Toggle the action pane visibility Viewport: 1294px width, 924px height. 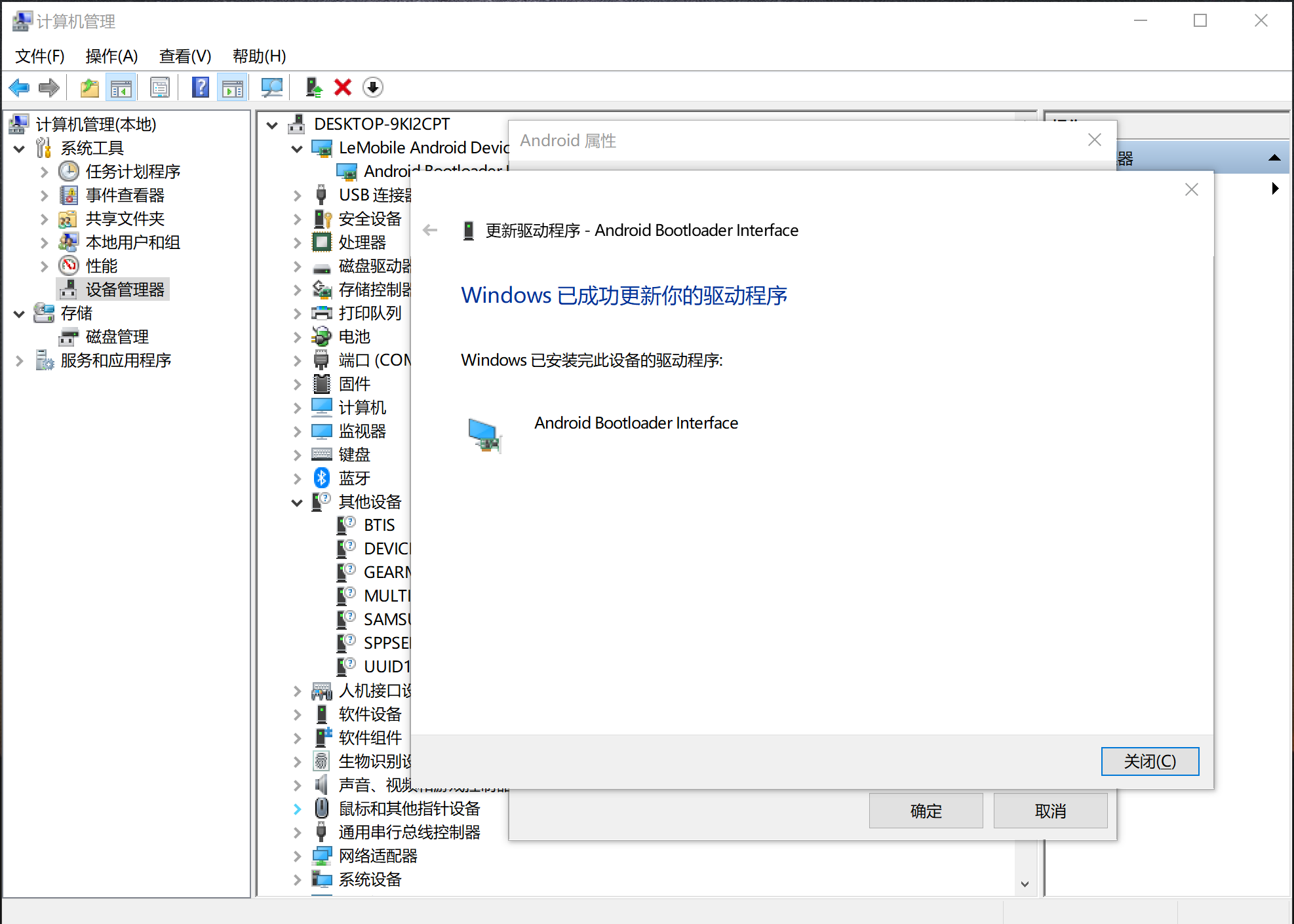tap(232, 87)
